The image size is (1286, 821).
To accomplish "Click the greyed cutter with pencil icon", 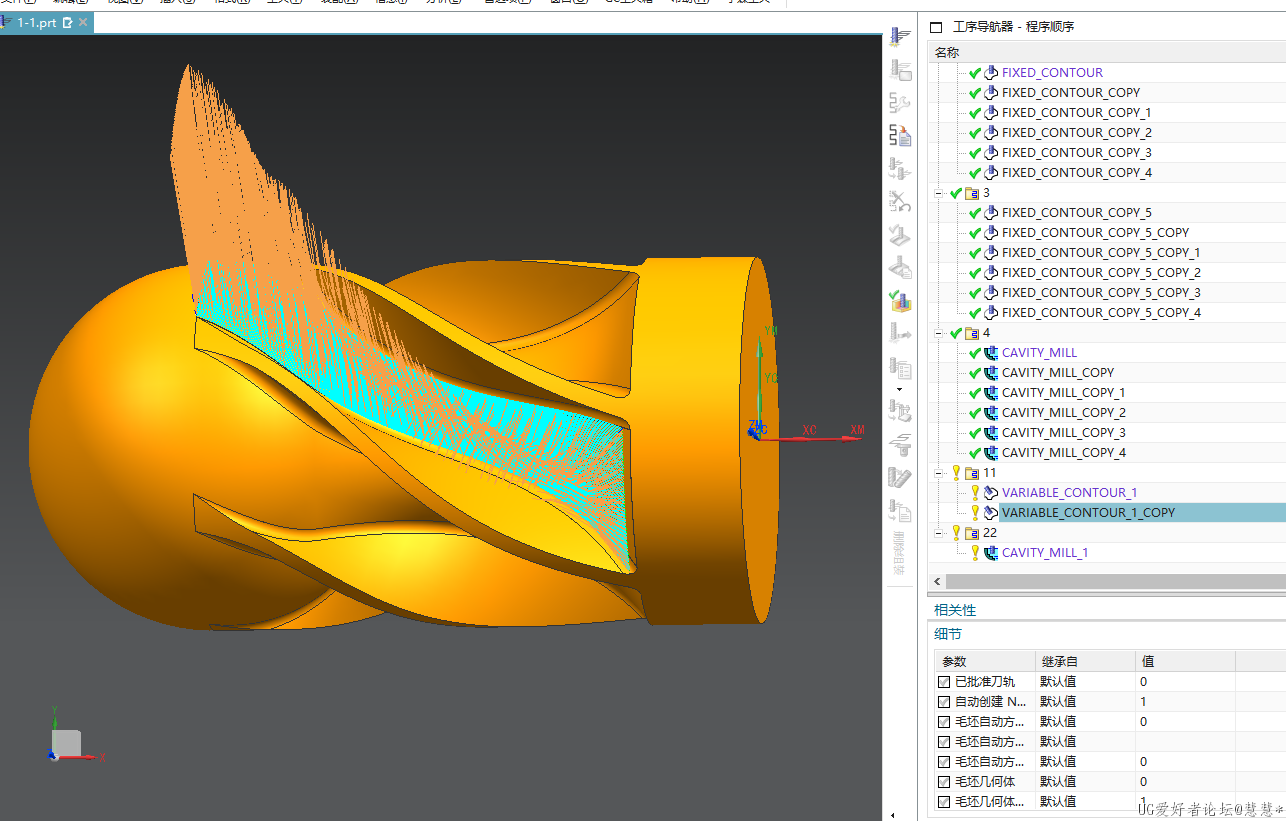I will click(x=900, y=477).
